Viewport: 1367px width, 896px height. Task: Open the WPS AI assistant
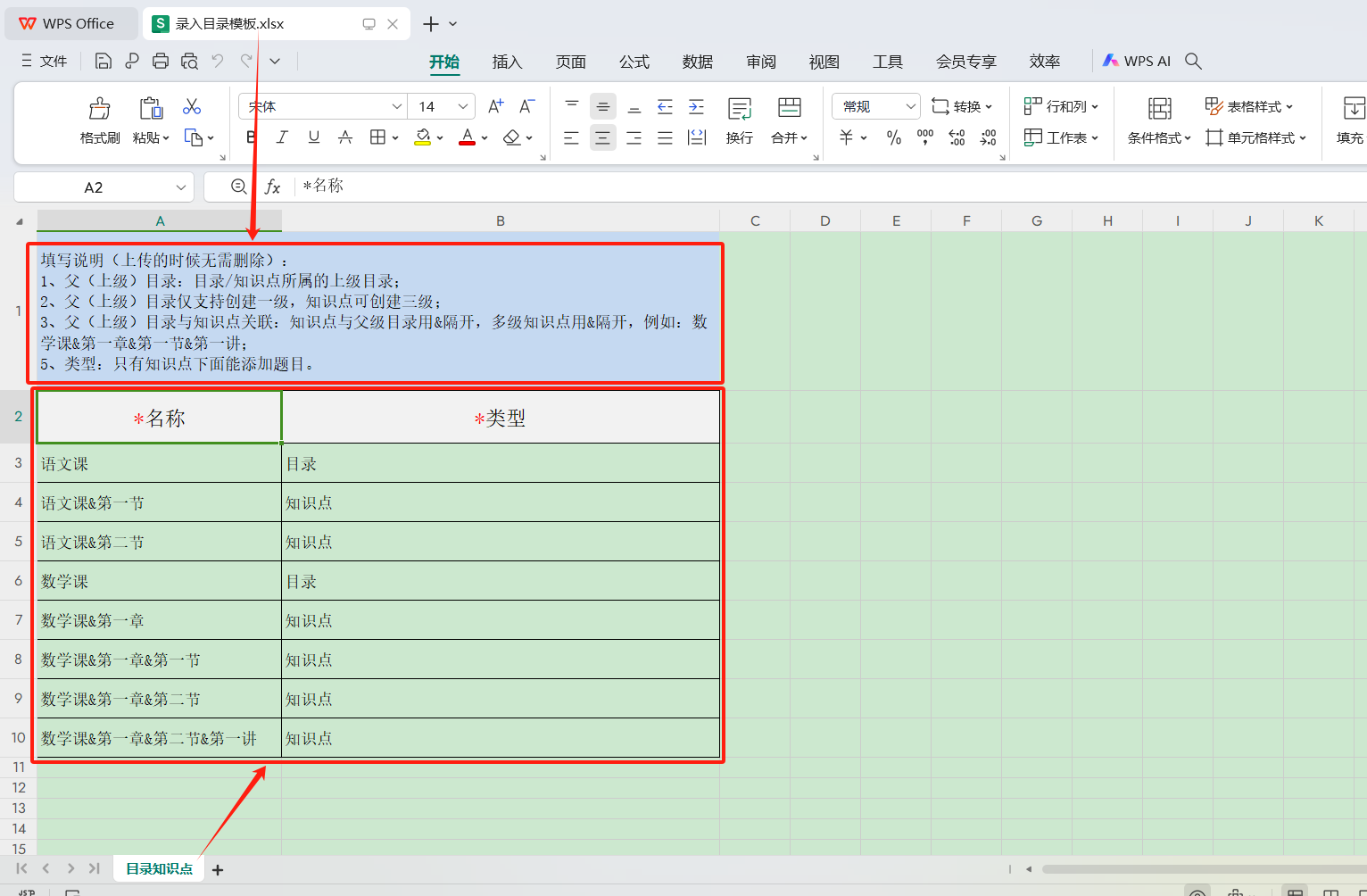(1137, 61)
